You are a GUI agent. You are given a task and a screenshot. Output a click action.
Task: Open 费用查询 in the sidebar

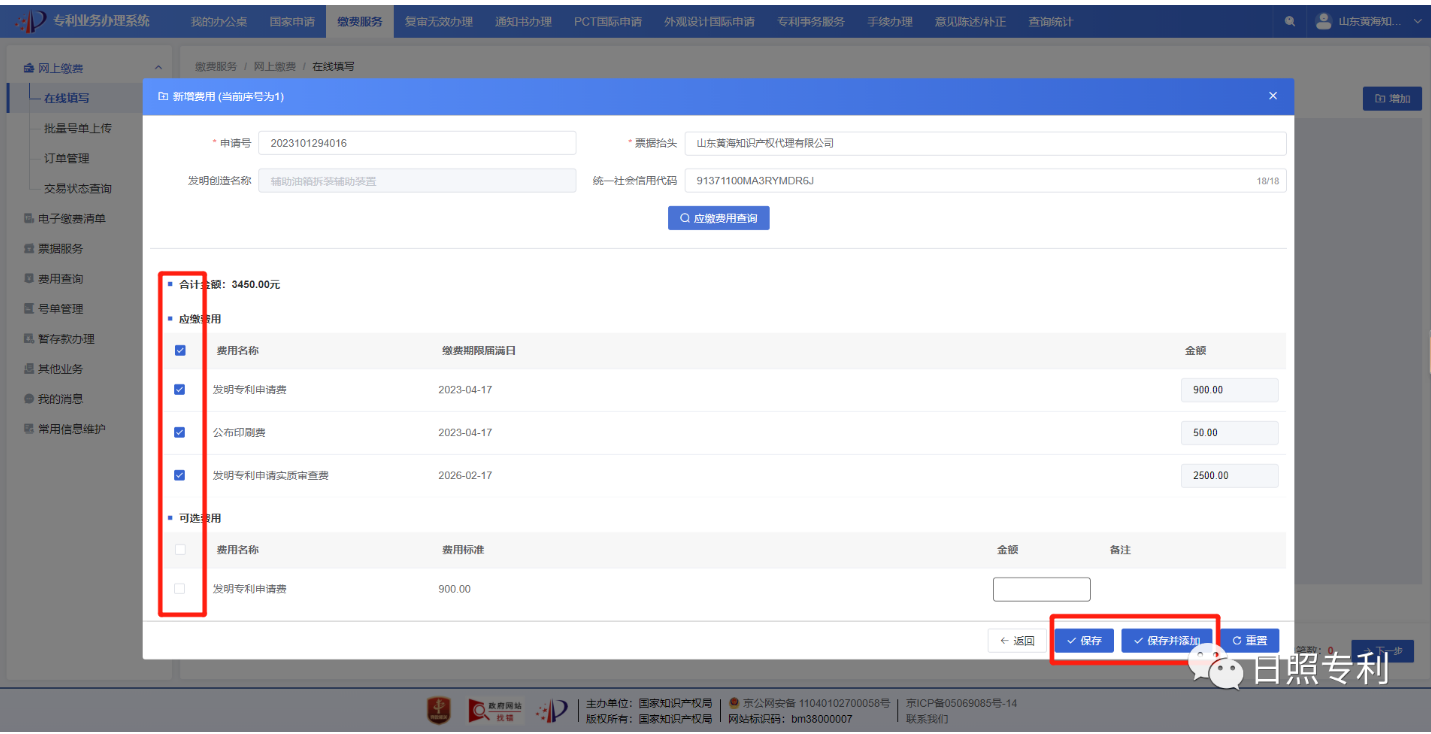pos(60,279)
